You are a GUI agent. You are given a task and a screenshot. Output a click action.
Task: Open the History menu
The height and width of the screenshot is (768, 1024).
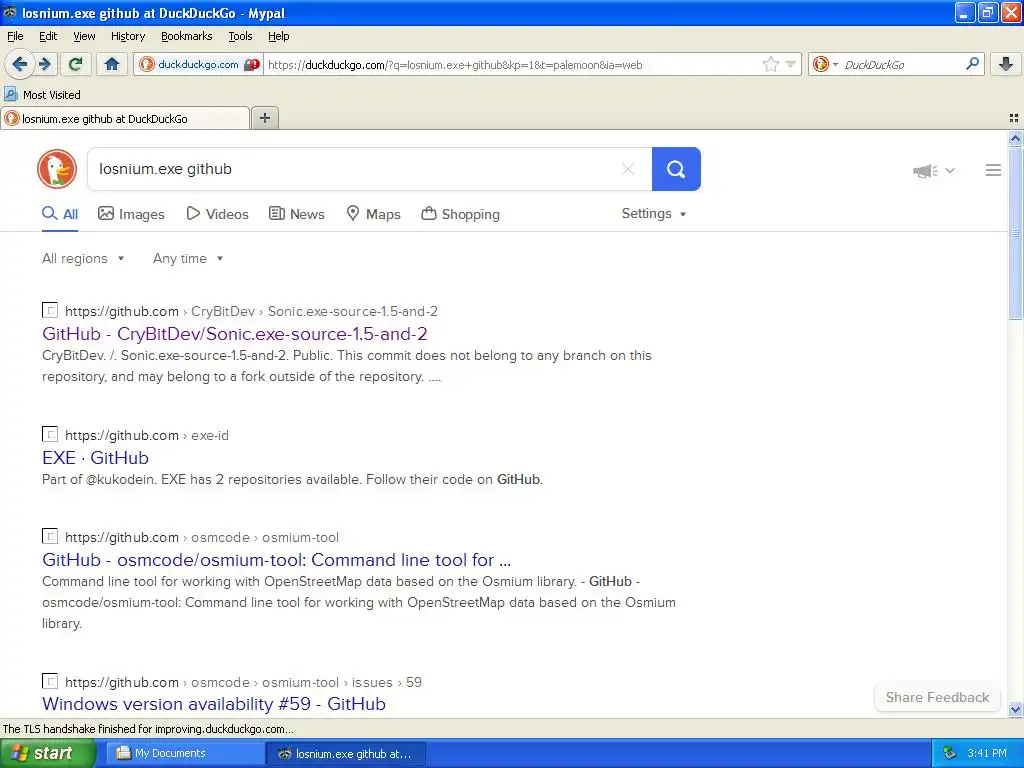(127, 36)
